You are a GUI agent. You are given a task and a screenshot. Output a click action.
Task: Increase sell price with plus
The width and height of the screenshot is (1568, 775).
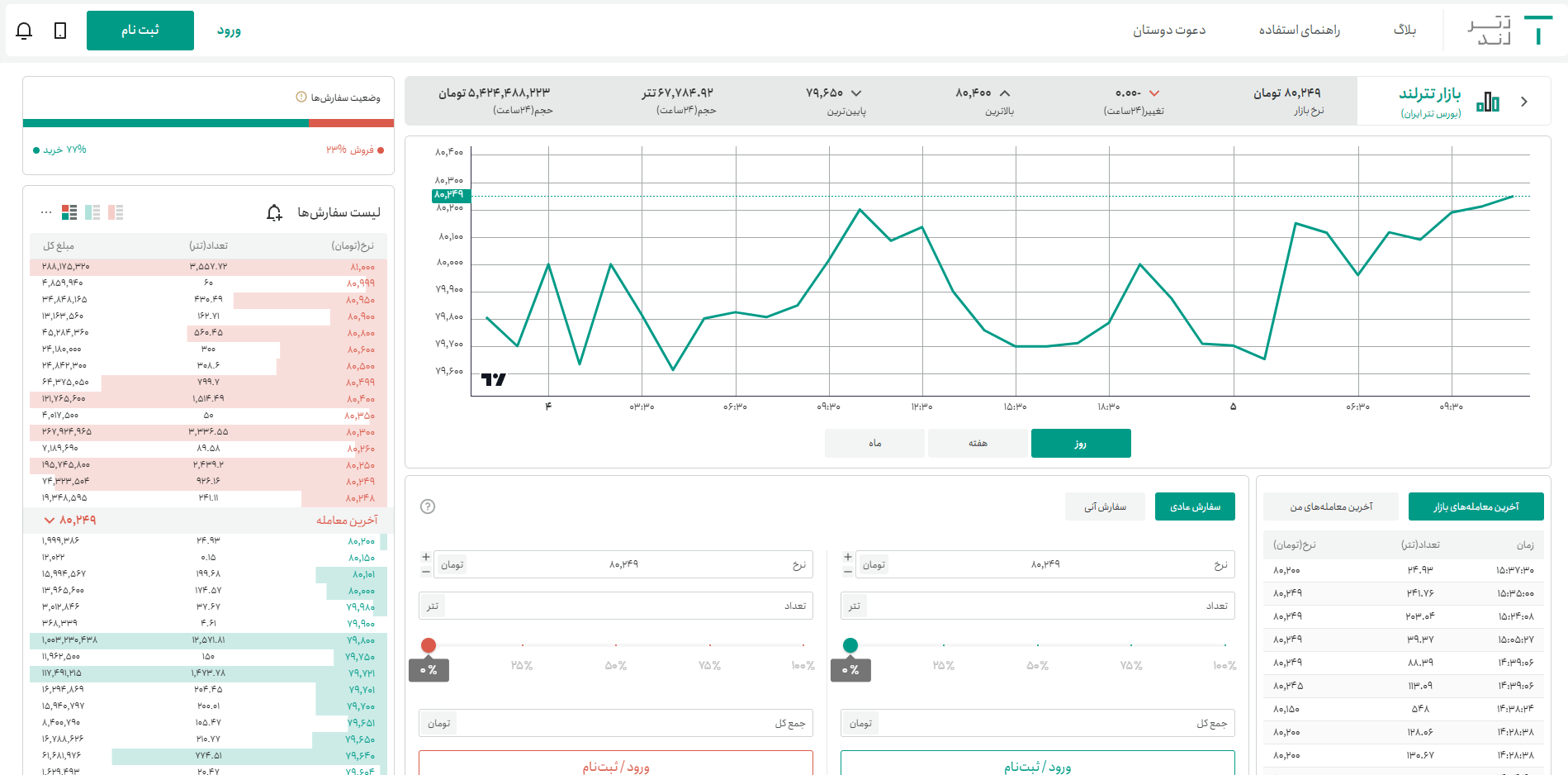pos(426,557)
